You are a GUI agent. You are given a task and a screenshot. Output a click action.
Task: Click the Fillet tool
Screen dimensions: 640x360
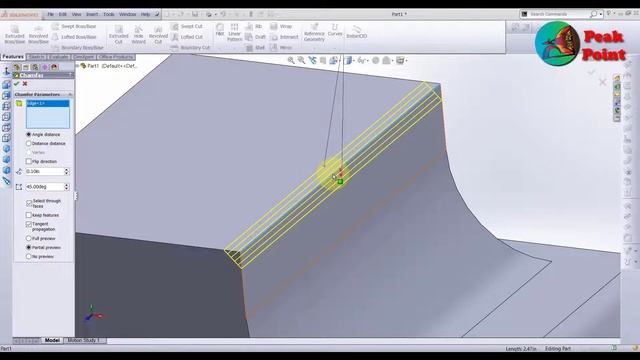coord(220,30)
